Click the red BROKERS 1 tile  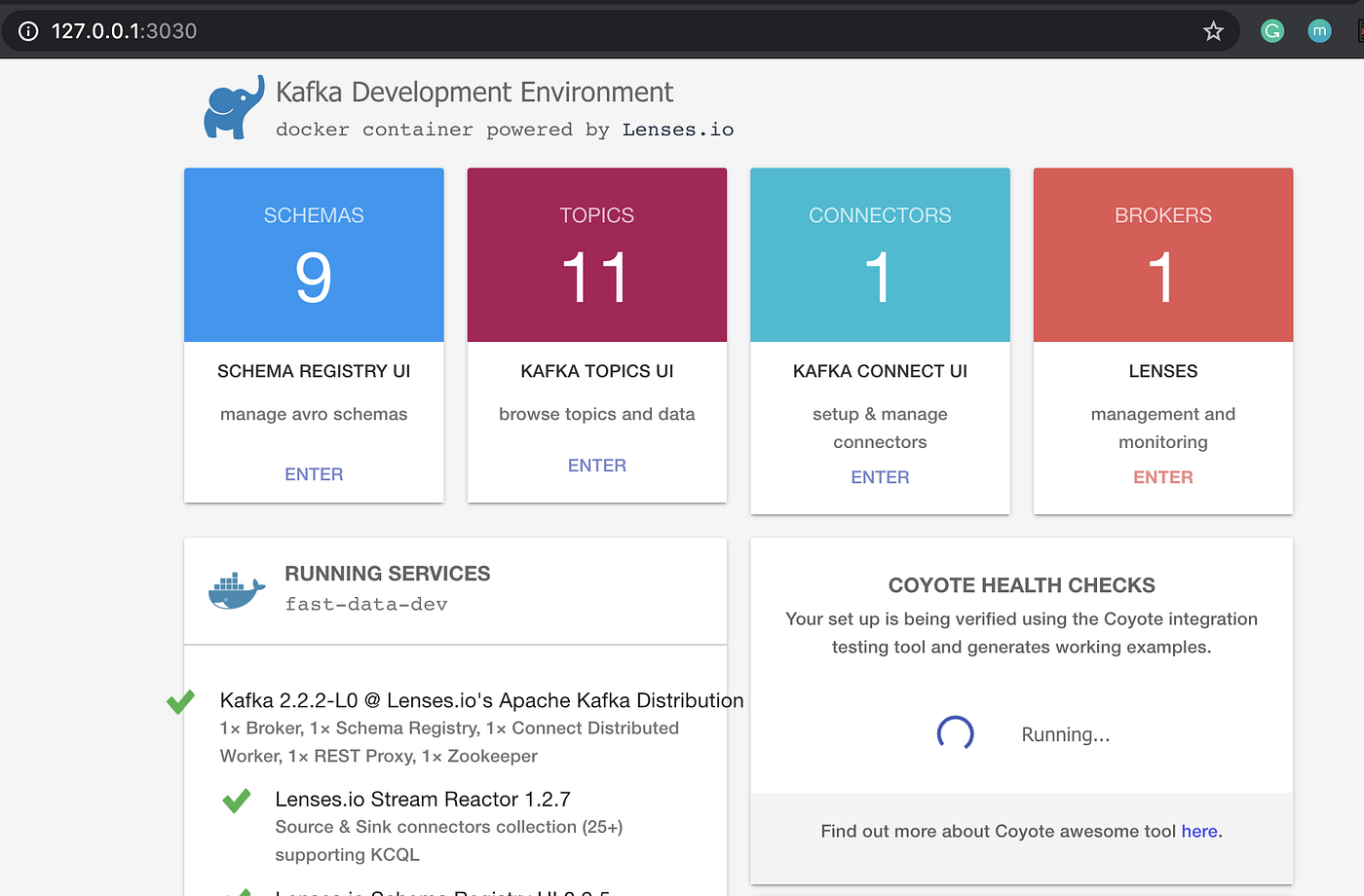tap(1163, 255)
